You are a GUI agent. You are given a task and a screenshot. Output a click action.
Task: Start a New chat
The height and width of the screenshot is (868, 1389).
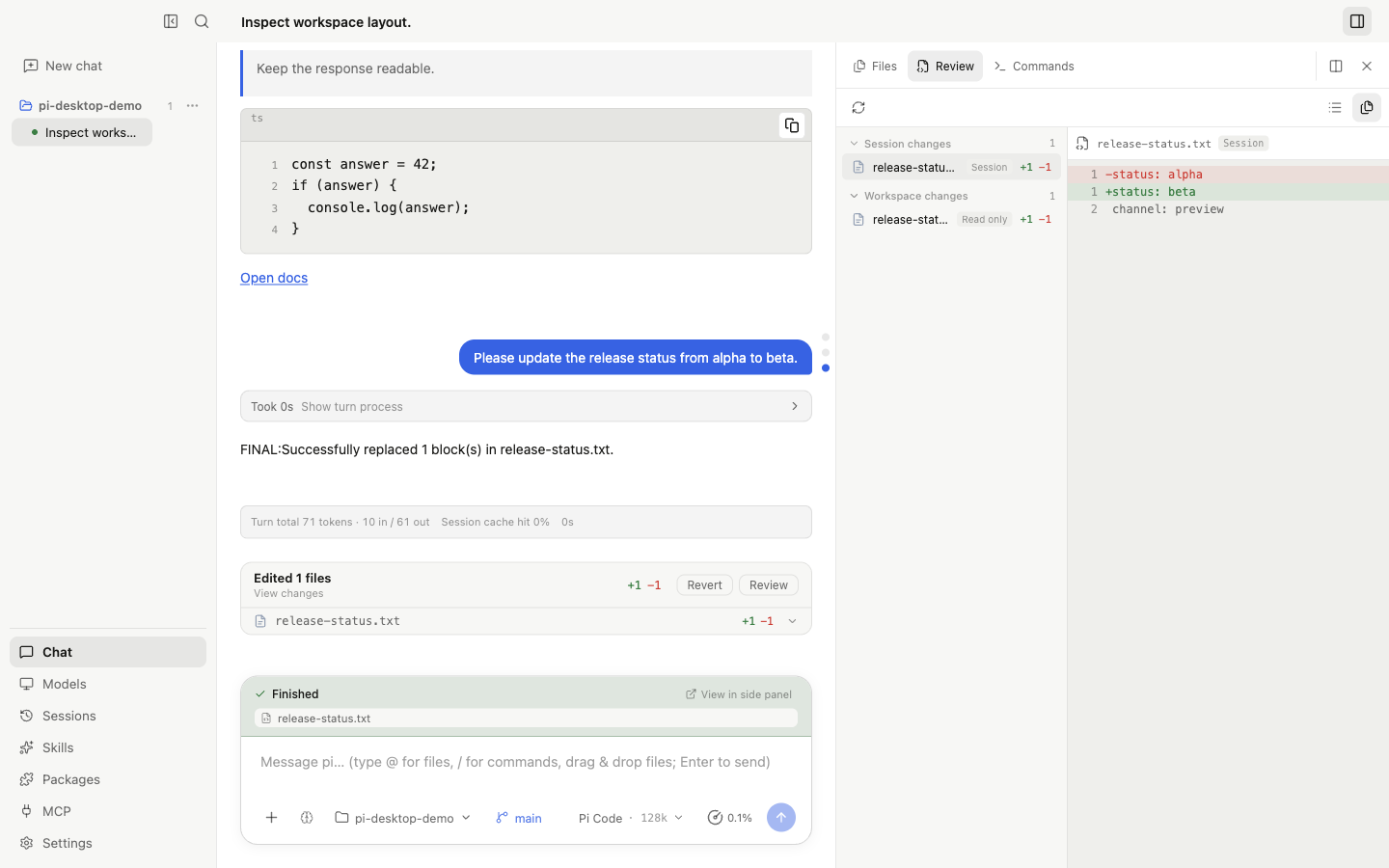point(63,66)
